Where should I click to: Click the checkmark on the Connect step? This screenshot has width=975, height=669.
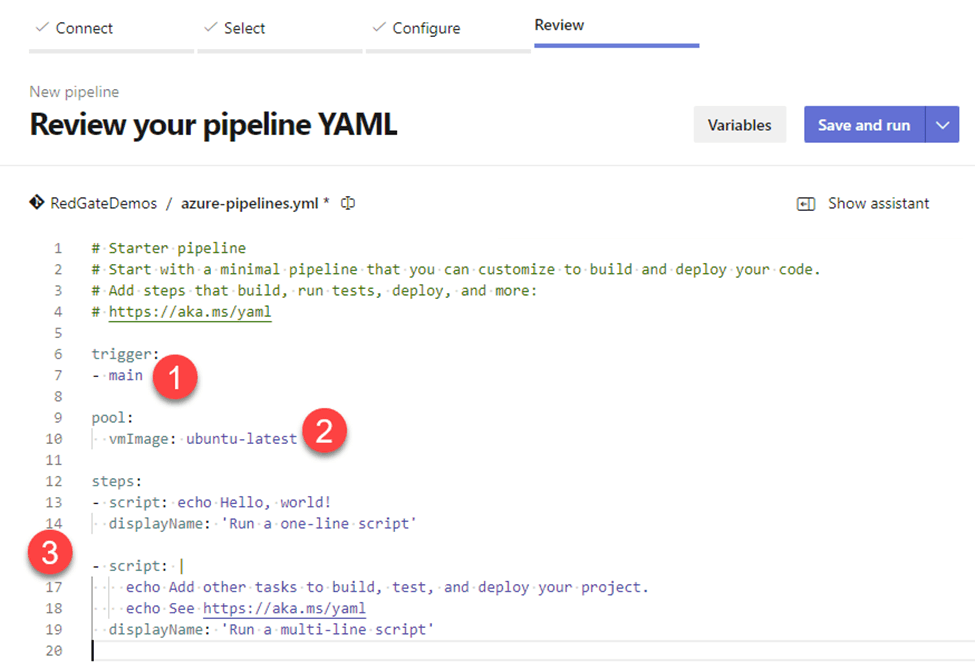41,28
